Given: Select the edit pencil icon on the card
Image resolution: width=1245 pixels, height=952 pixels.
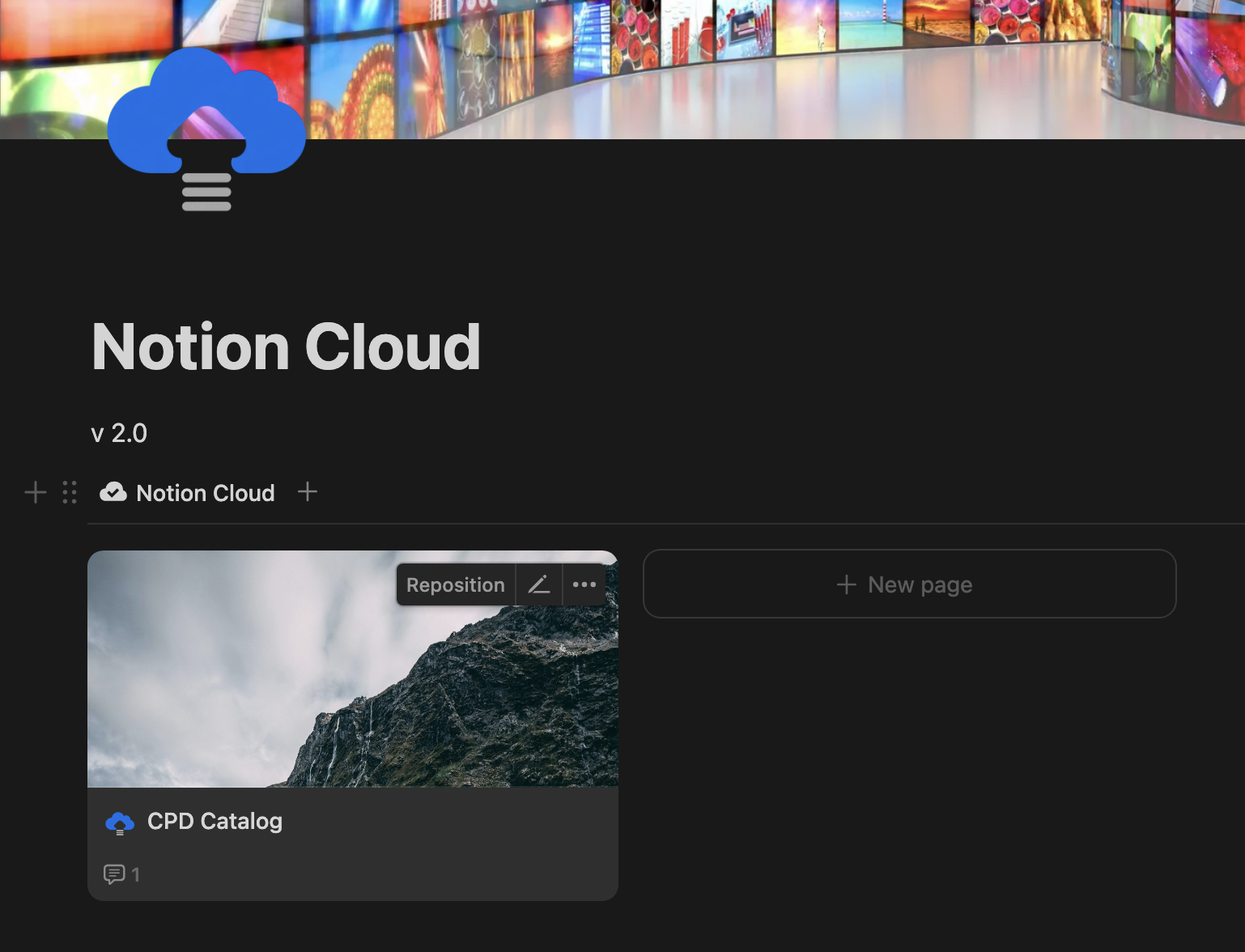Looking at the screenshot, I should click(x=538, y=584).
